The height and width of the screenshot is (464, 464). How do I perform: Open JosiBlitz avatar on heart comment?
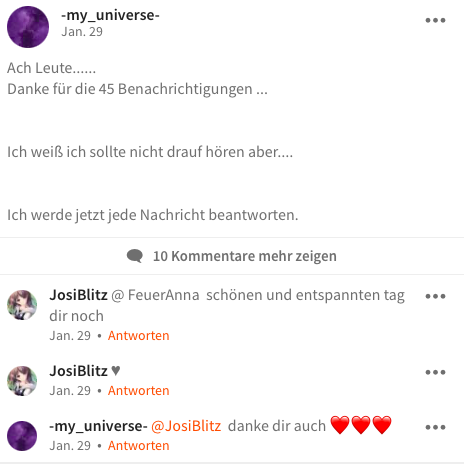[x=22, y=381]
